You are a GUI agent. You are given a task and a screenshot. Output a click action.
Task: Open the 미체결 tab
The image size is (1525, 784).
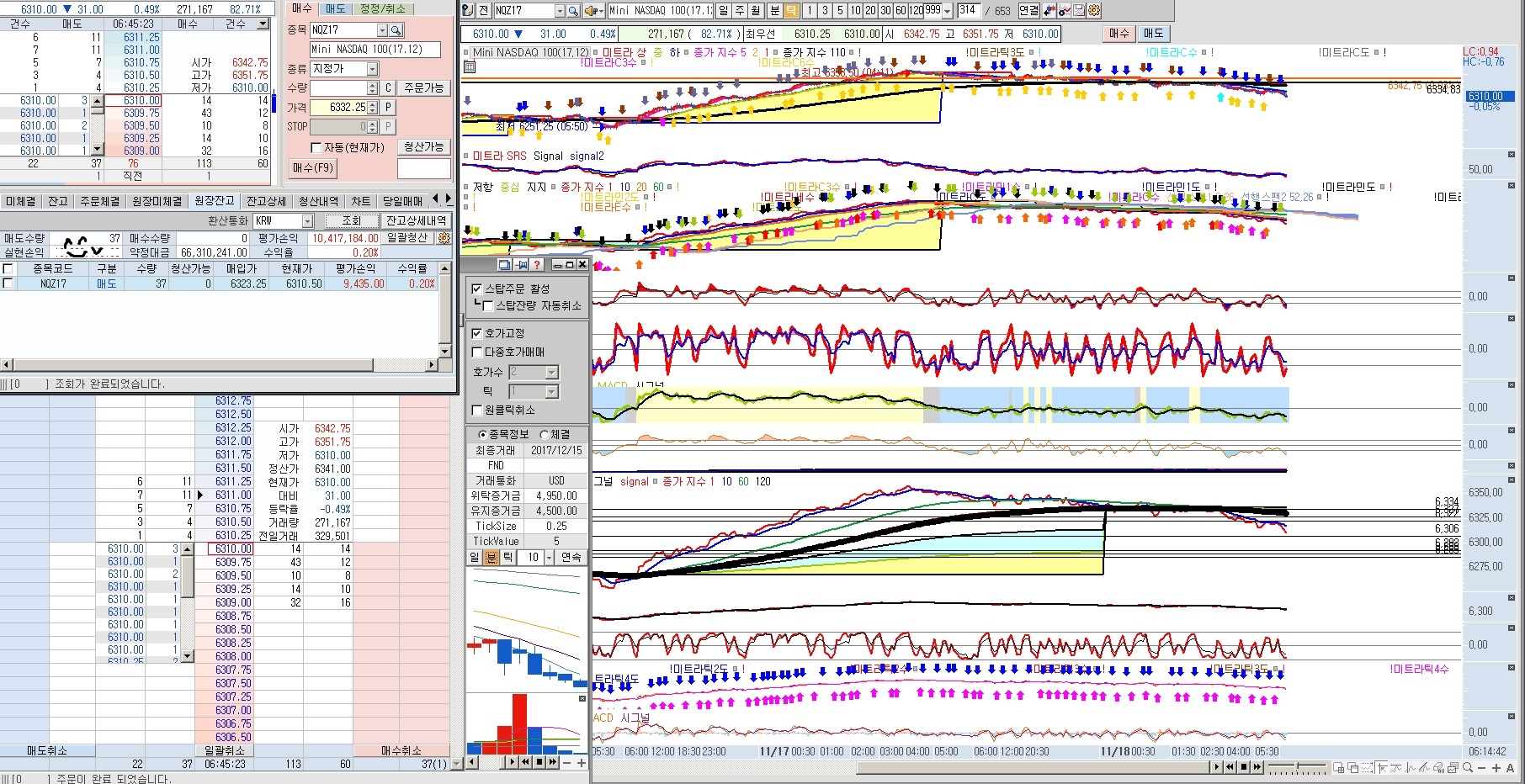point(21,201)
